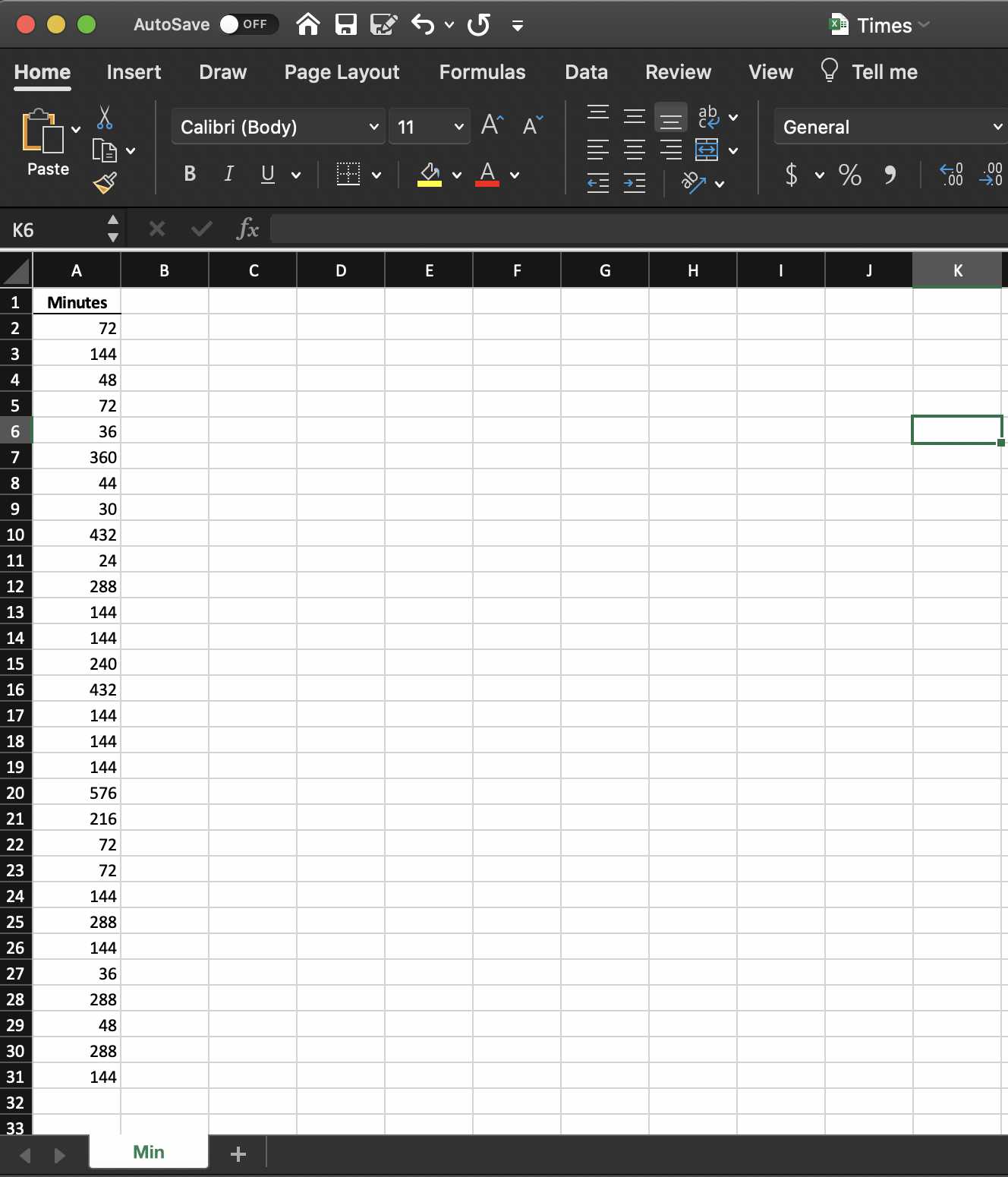The height and width of the screenshot is (1177, 1008).
Task: Switch to the Formulas tab
Action: coord(483,72)
